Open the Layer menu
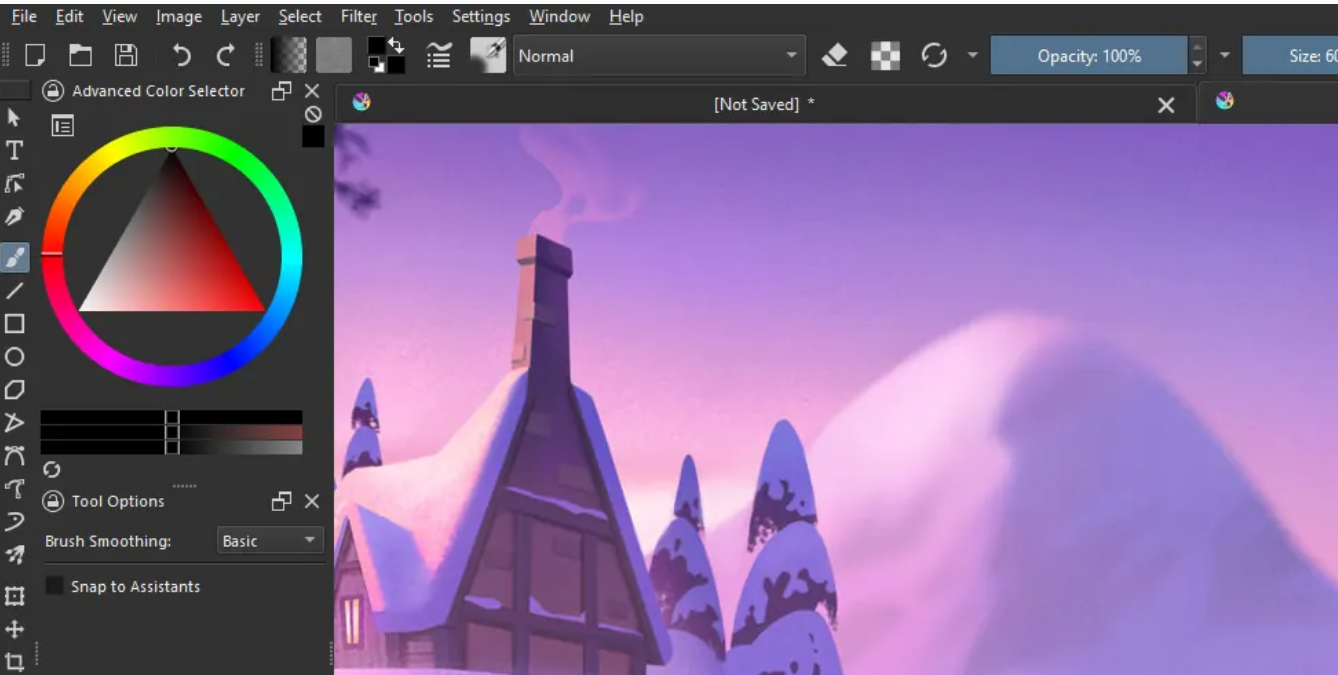This screenshot has width=1338, height=675. click(x=239, y=17)
